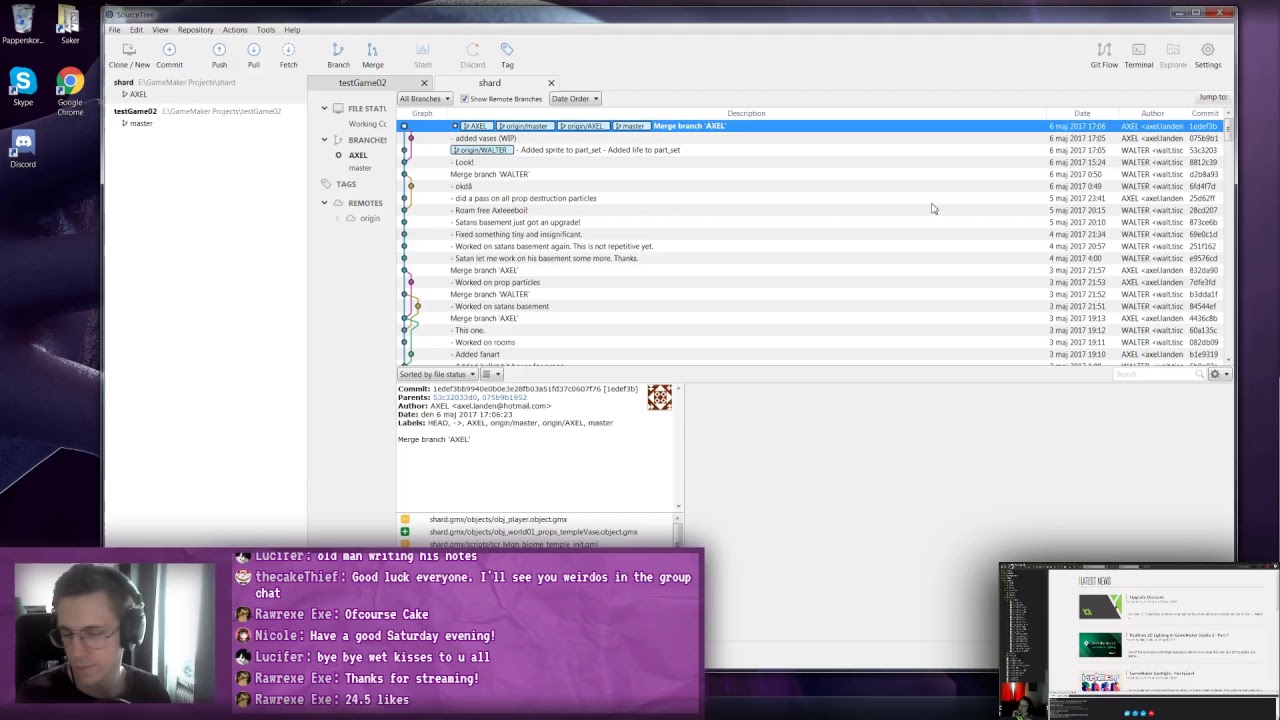Click the origin/WALTER branch label
1280x720 pixels.
[481, 150]
